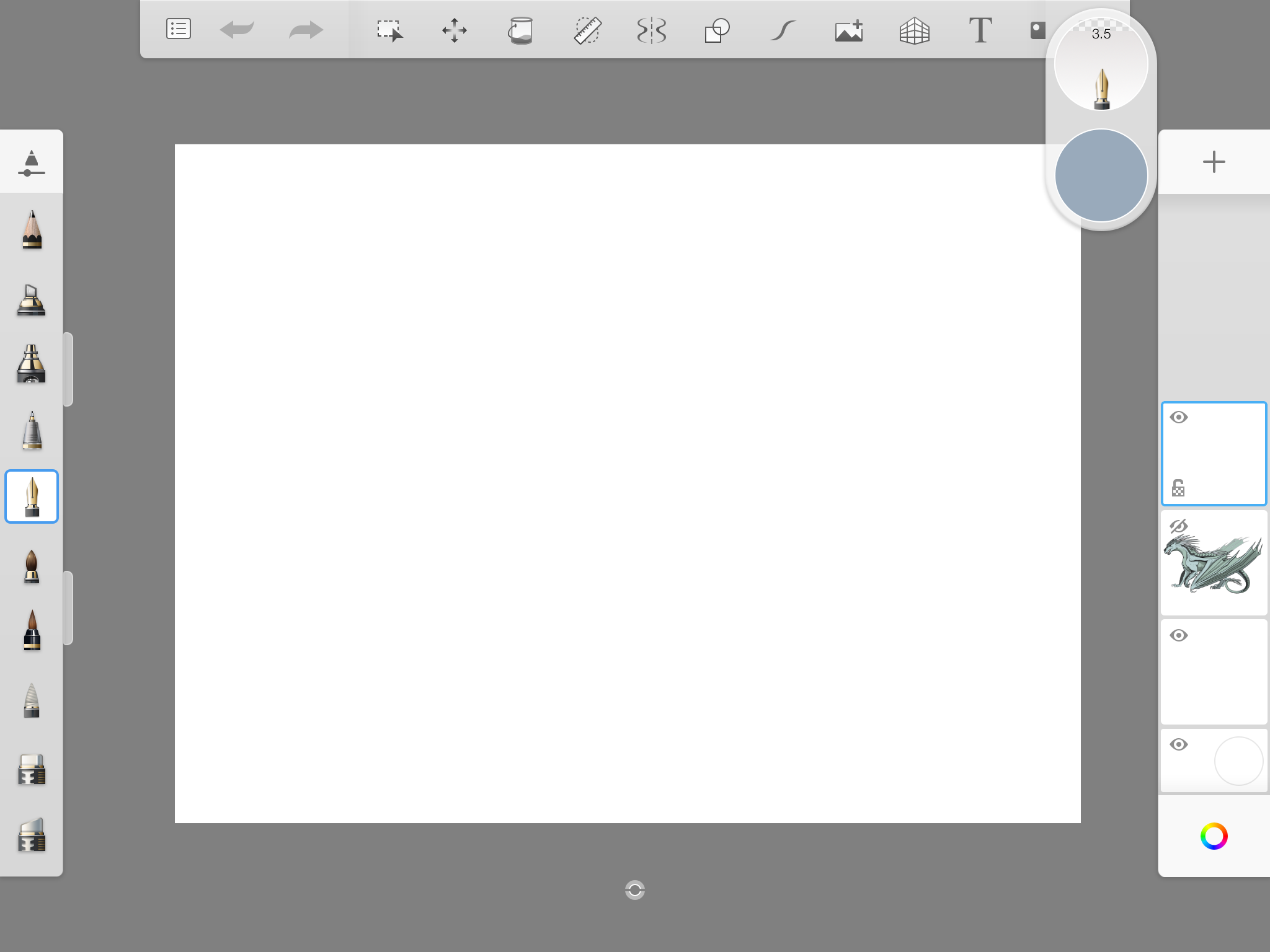The width and height of the screenshot is (1270, 952).
Task: Click the blue-gray current color puck
Action: (x=1101, y=175)
